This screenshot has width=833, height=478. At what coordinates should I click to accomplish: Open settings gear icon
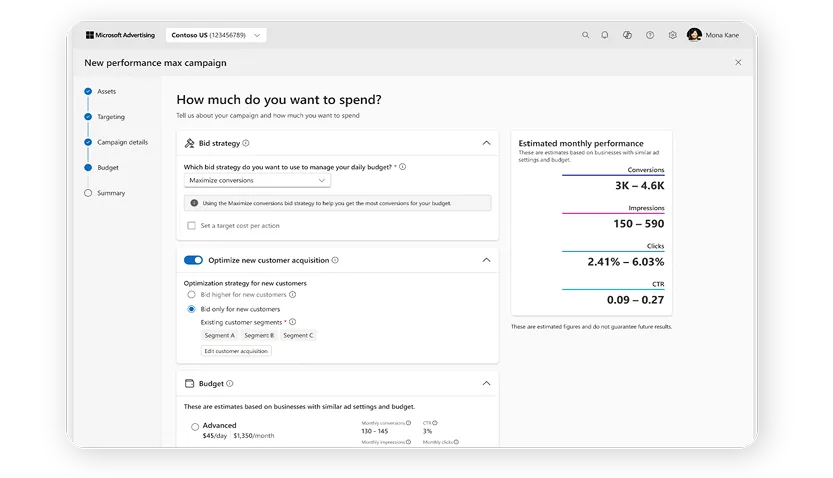(673, 35)
